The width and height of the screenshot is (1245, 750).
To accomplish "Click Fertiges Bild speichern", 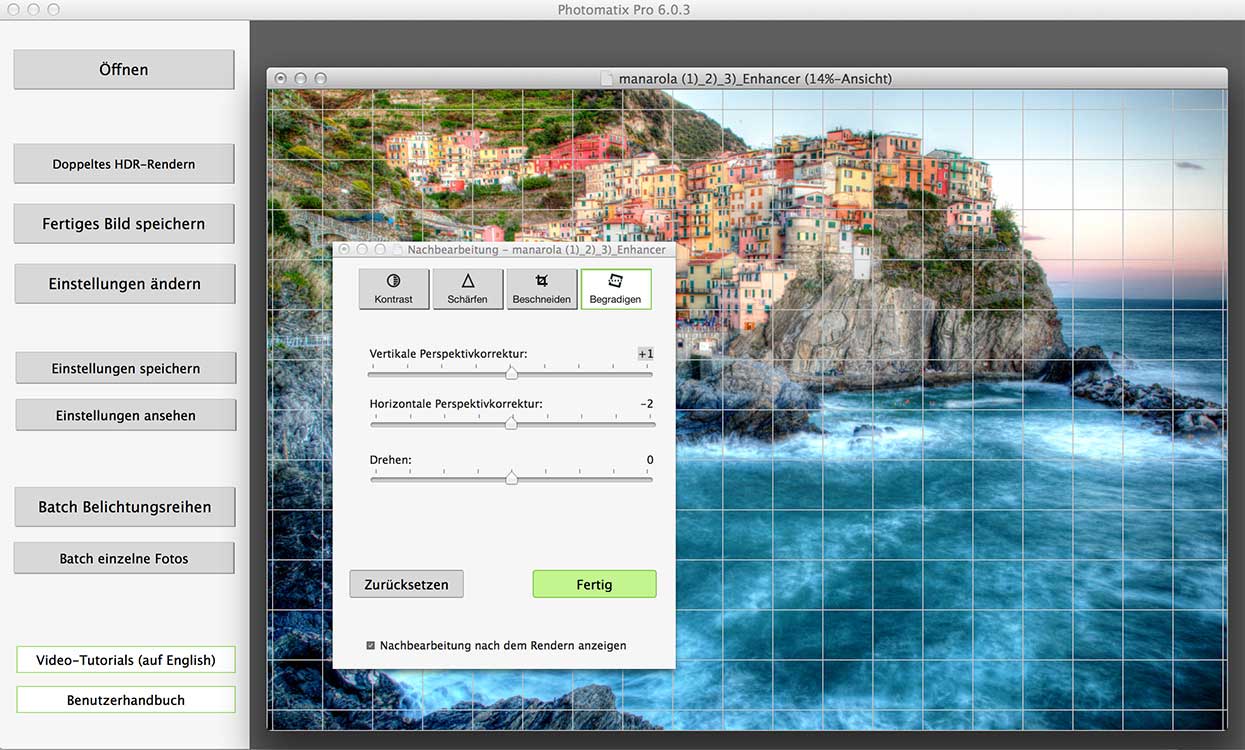I will click(124, 224).
